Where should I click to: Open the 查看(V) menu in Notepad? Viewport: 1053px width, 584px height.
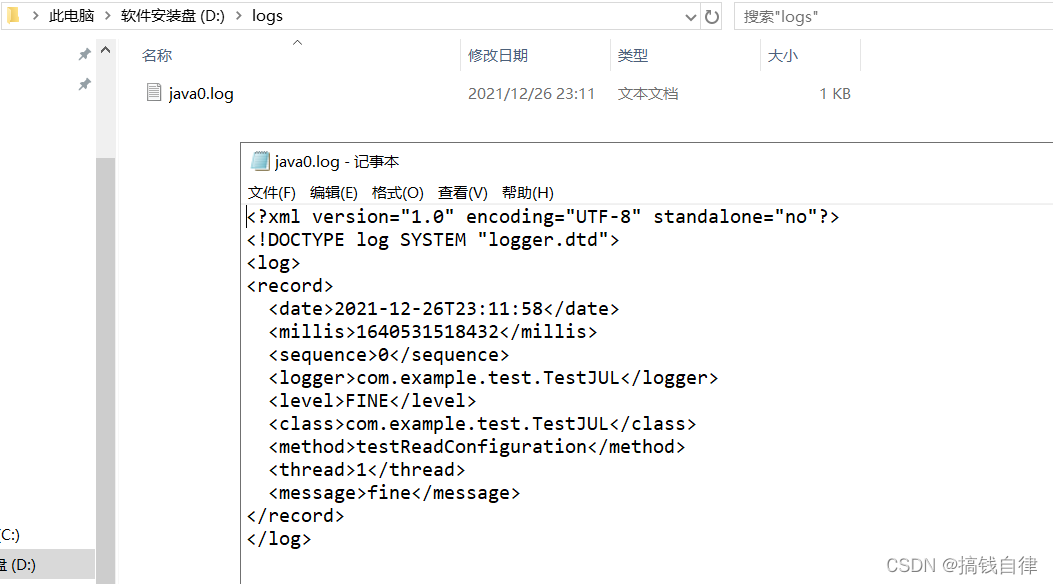point(463,193)
